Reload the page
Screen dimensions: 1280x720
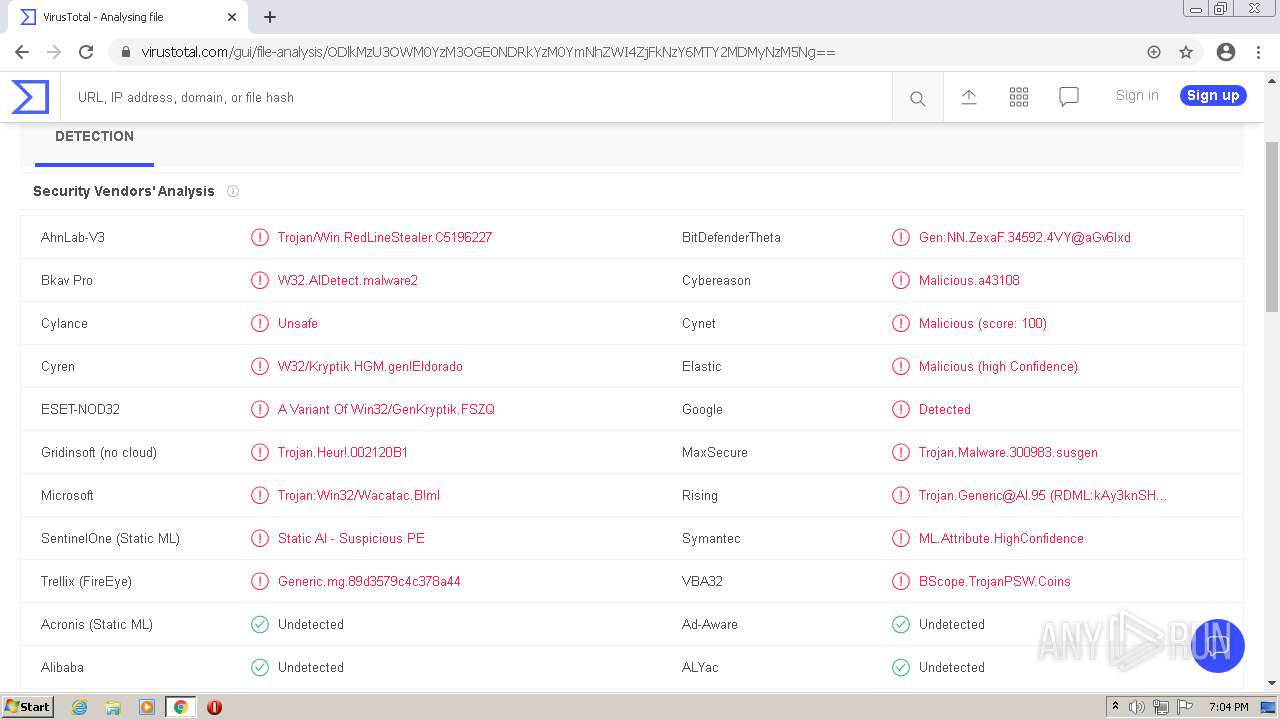[x=86, y=52]
